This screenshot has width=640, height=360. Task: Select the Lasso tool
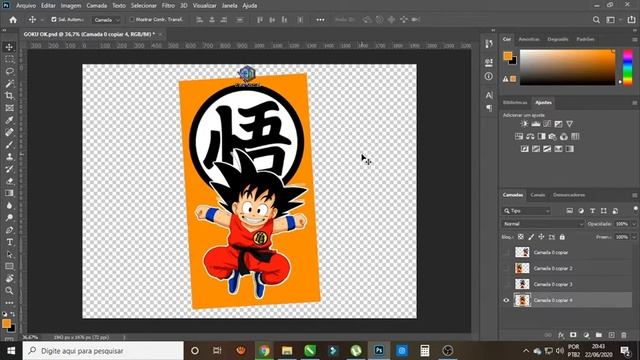tap(9, 71)
